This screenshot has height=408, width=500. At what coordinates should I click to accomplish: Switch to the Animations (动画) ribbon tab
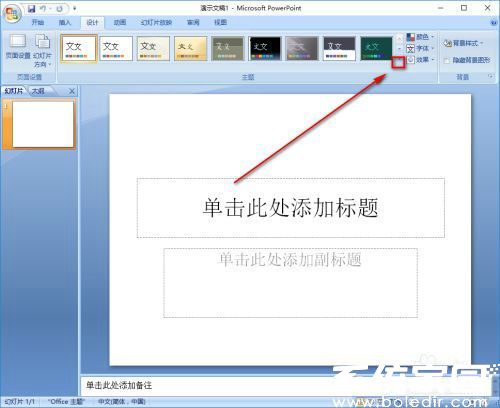(x=120, y=23)
